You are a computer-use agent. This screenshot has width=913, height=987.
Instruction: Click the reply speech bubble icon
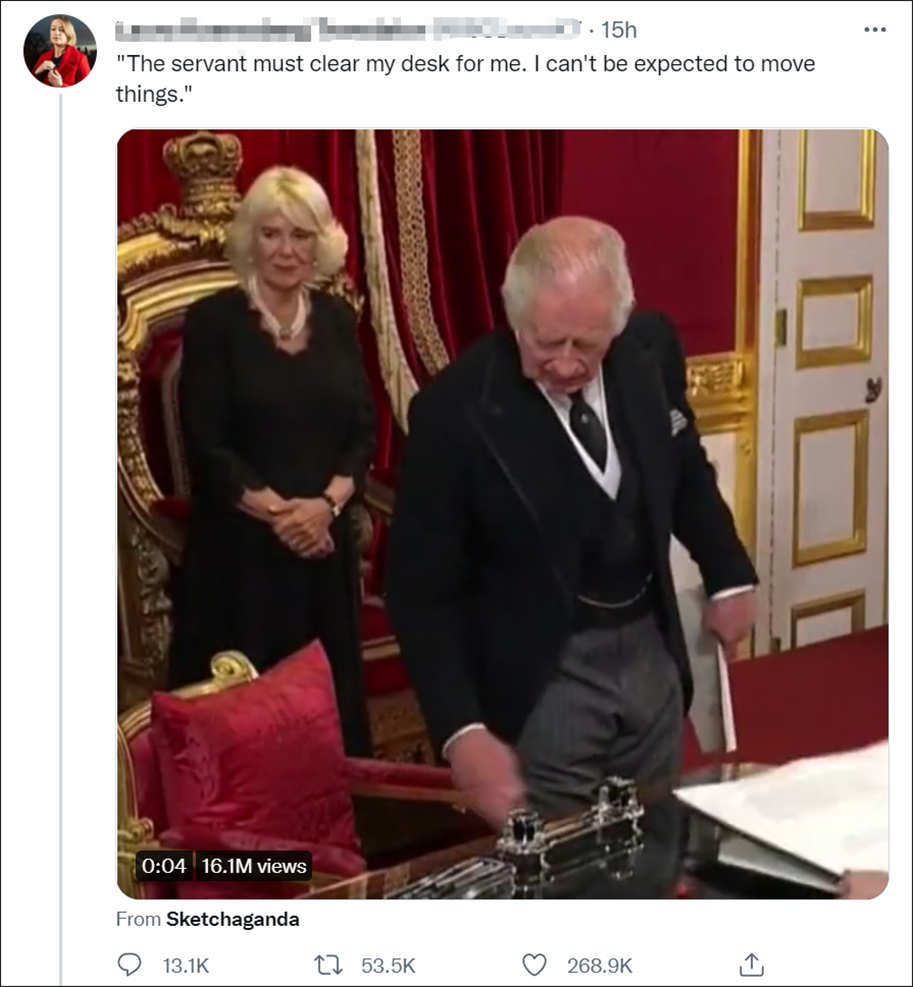pyautogui.click(x=130, y=965)
